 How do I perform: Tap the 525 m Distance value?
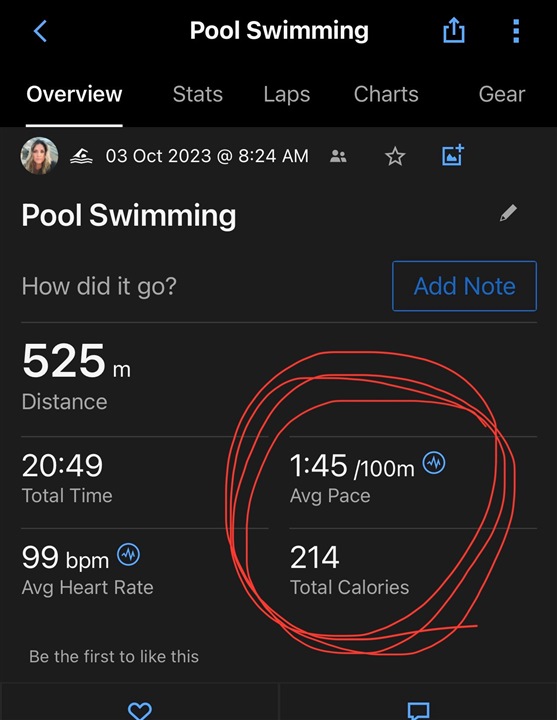coord(76,361)
